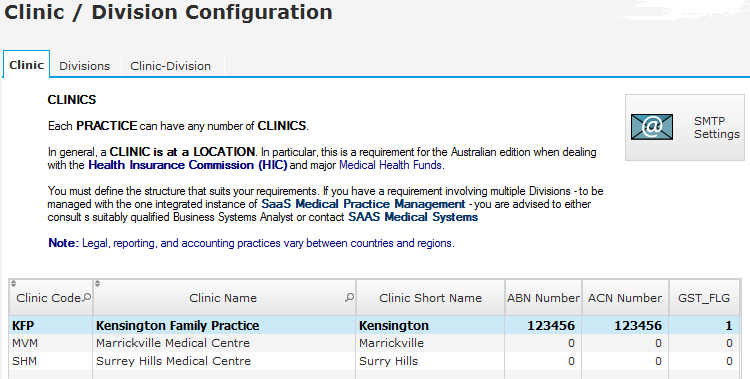
Task: Select the Kensington Family Practice row
Action: point(374,325)
